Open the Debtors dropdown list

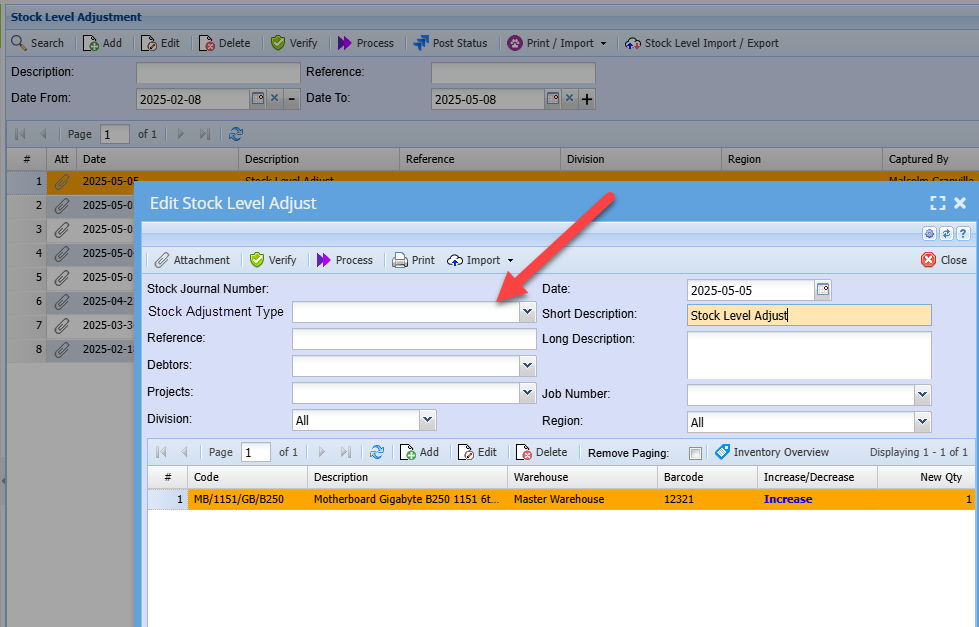tap(527, 366)
